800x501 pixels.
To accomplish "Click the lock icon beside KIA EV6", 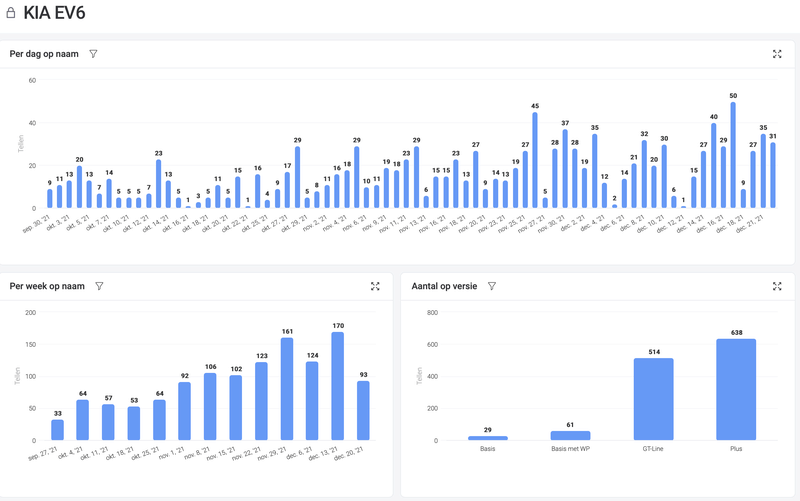I will click(10, 13).
